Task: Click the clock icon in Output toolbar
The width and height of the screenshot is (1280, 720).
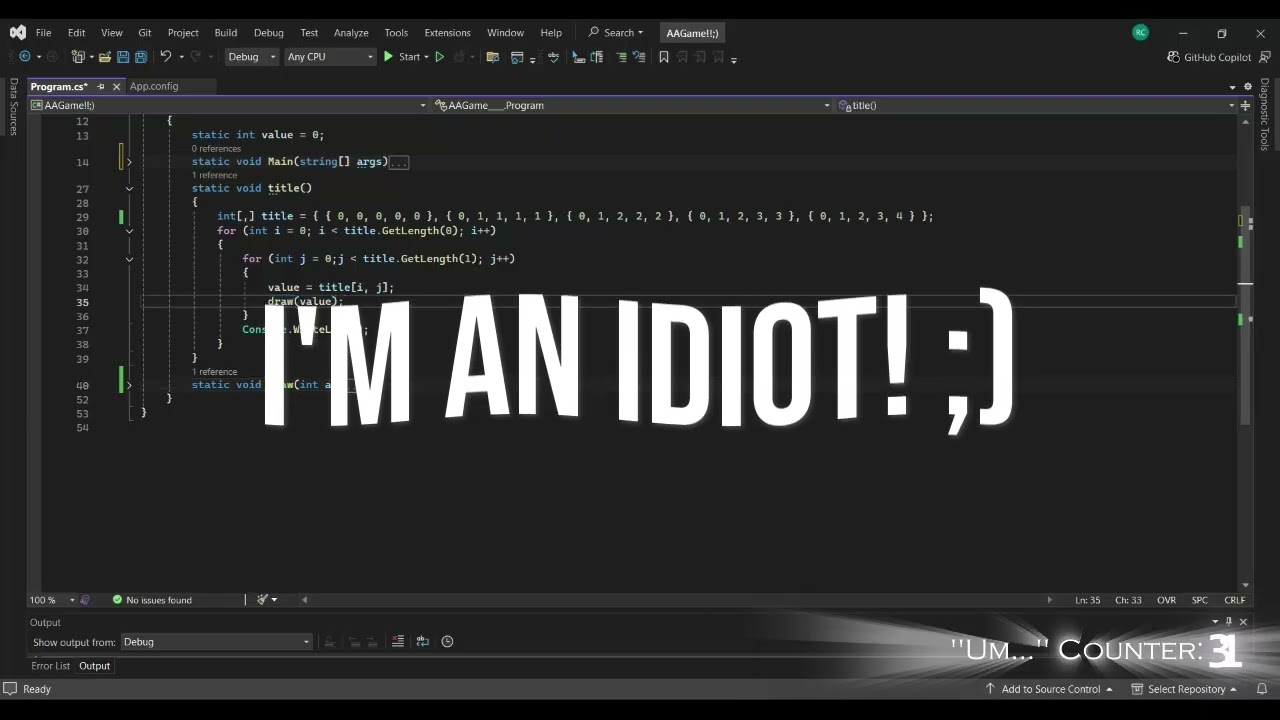Action: 447,642
